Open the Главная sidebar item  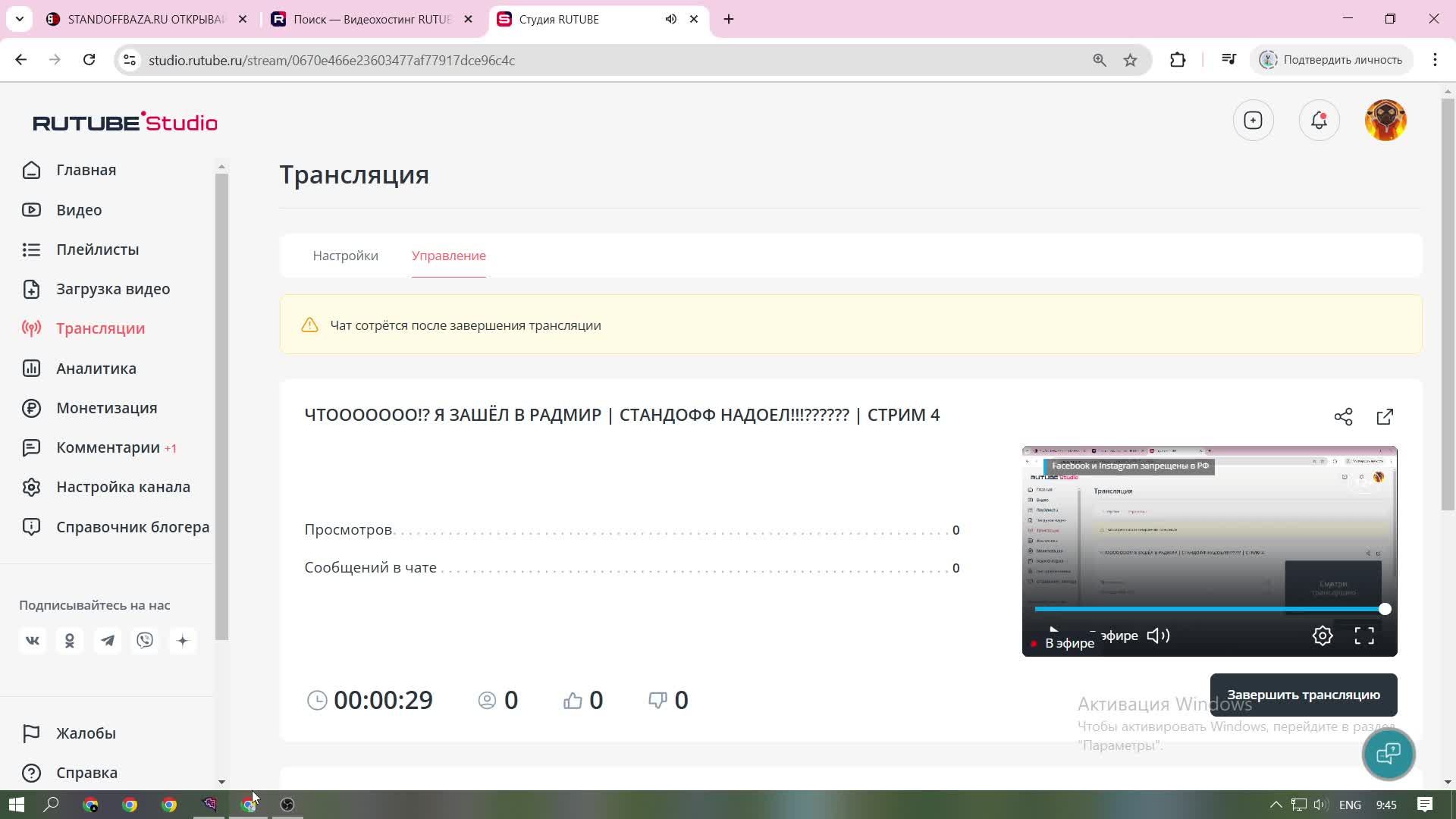point(70,170)
